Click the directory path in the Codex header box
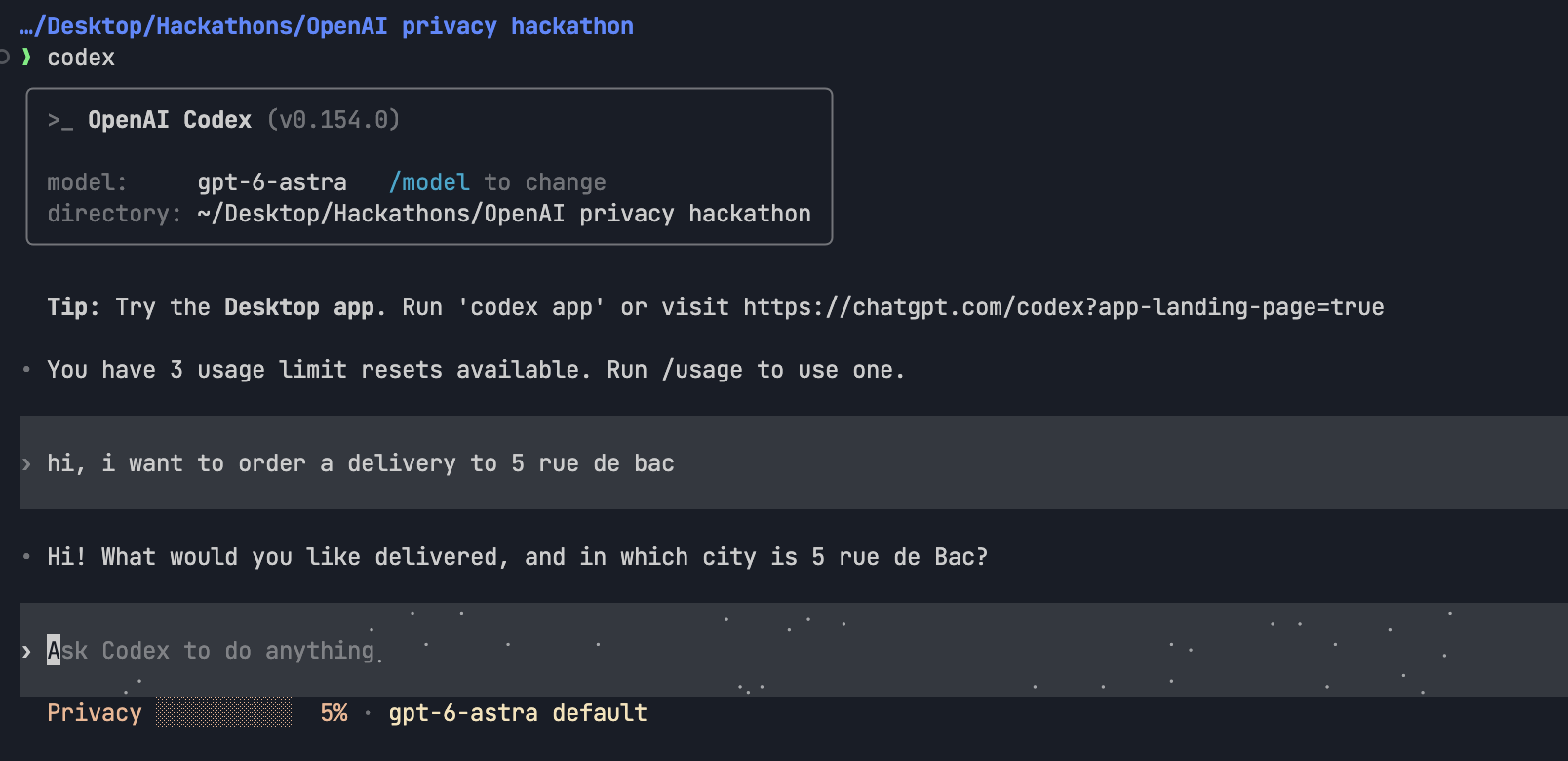This screenshot has height=761, width=1568. pos(504,214)
